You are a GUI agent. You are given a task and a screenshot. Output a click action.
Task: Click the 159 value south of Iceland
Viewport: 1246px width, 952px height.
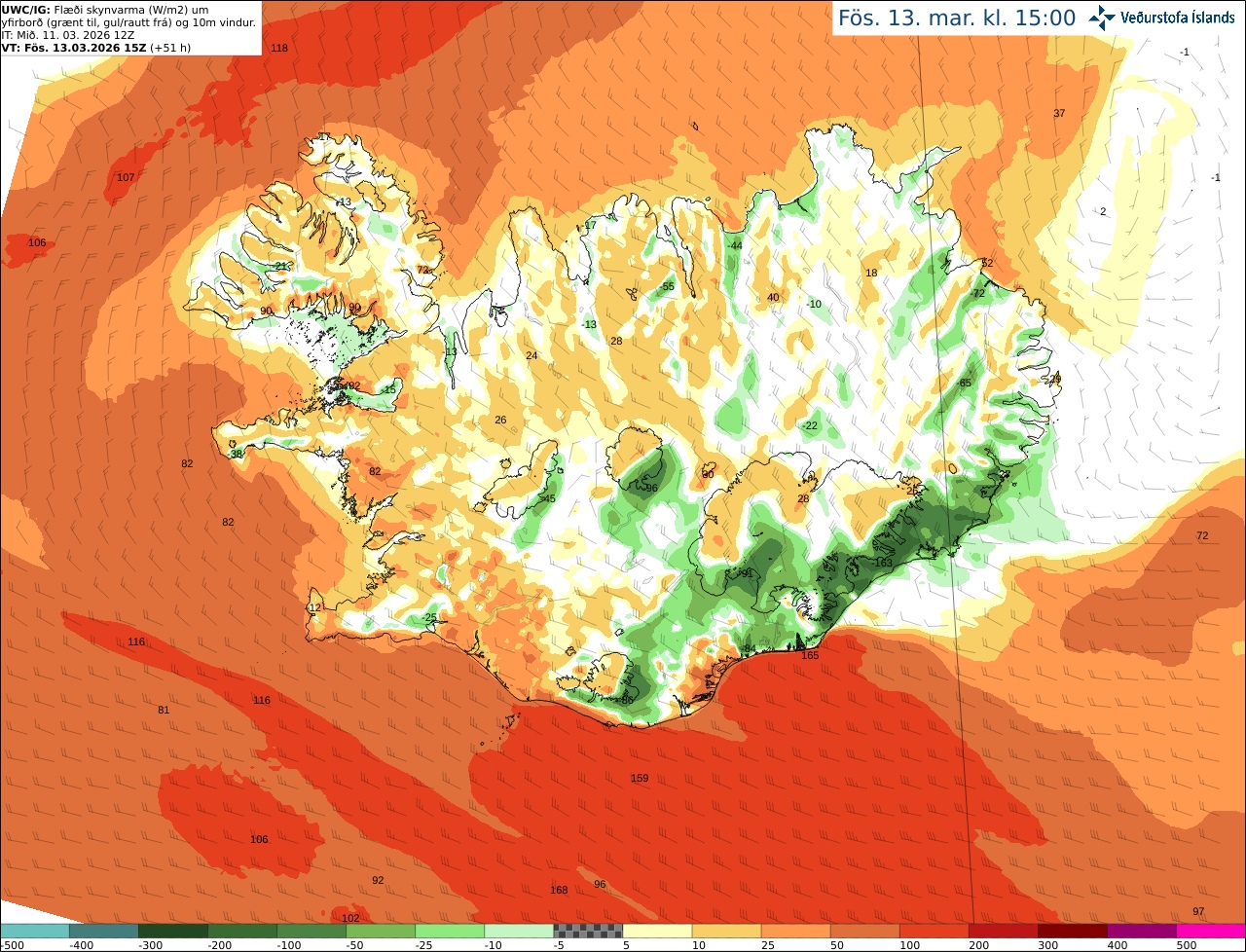pyautogui.click(x=640, y=778)
